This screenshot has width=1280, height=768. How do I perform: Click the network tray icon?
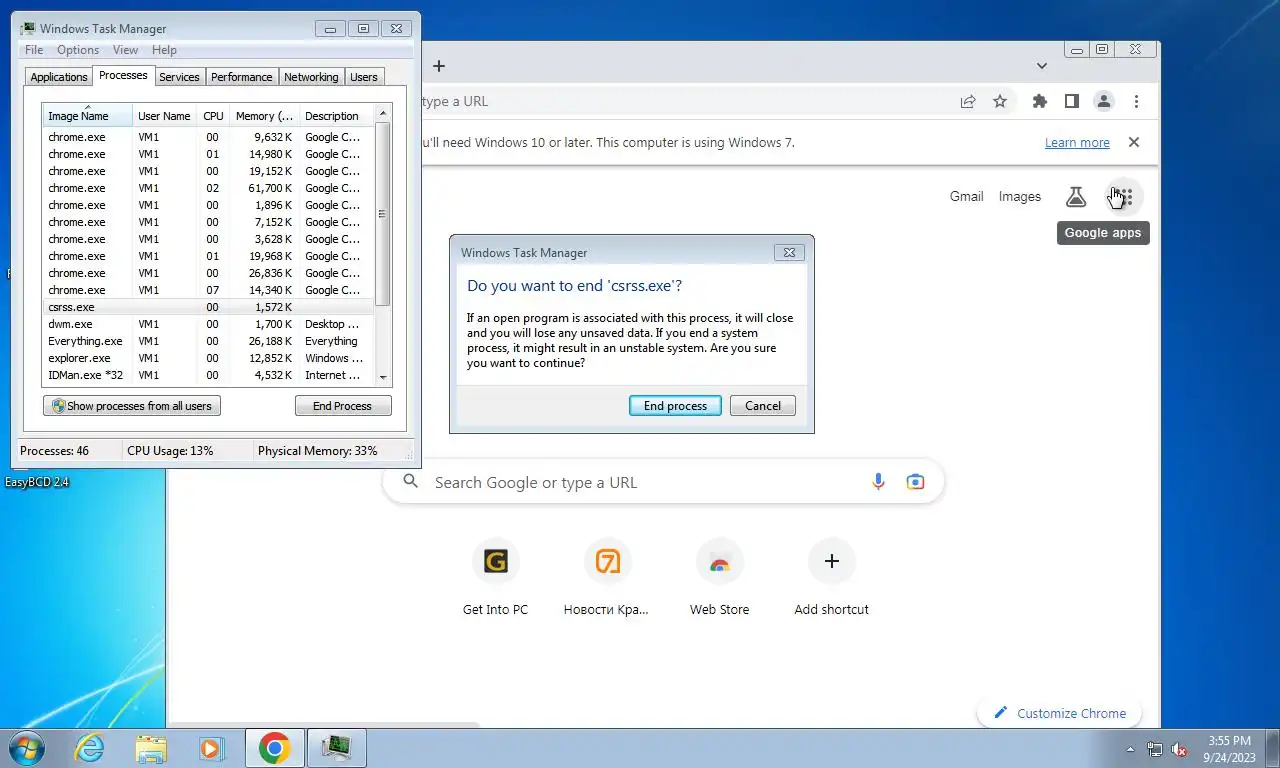[1155, 749]
